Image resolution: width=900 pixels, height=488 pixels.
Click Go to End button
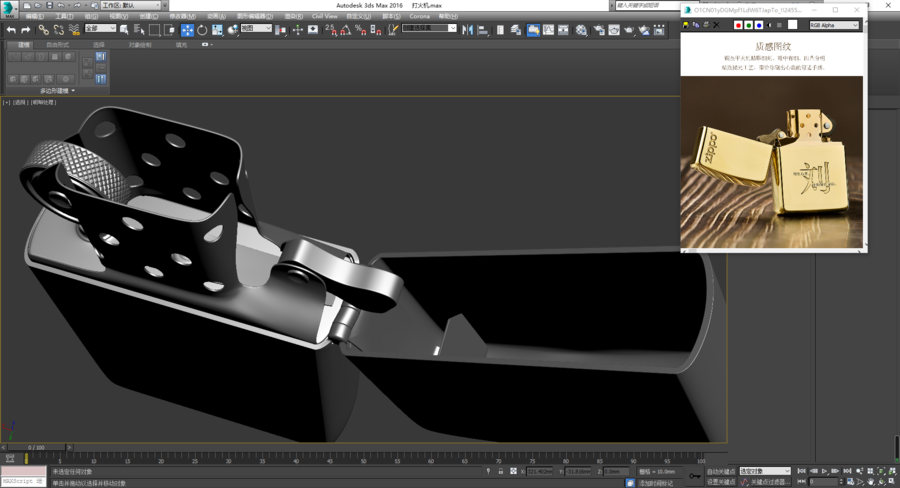[x=847, y=471]
